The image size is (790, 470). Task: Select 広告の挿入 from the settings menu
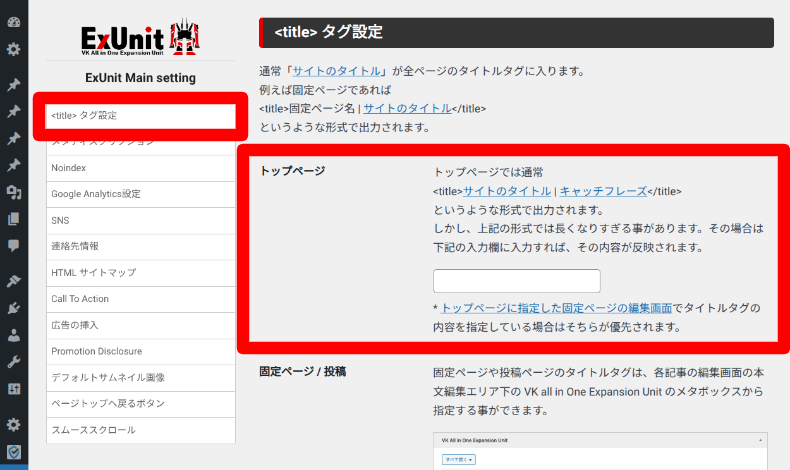141,325
